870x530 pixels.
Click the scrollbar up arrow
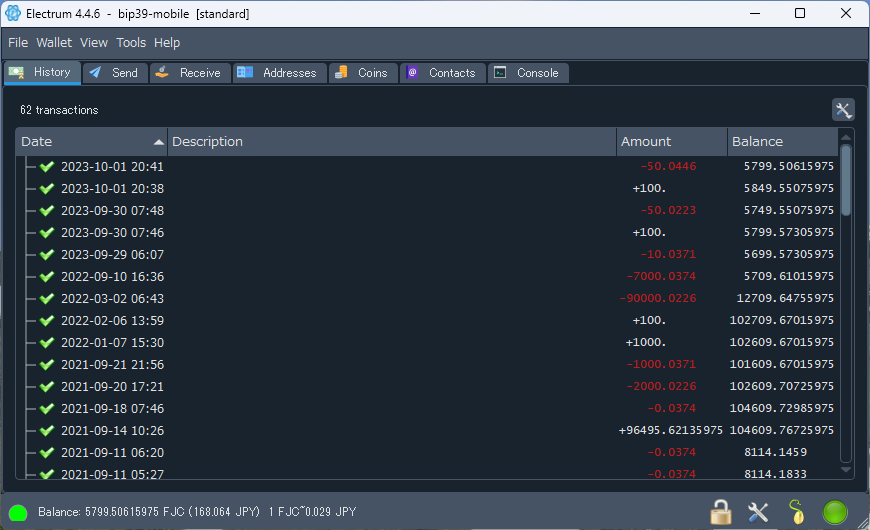pyautogui.click(x=846, y=137)
